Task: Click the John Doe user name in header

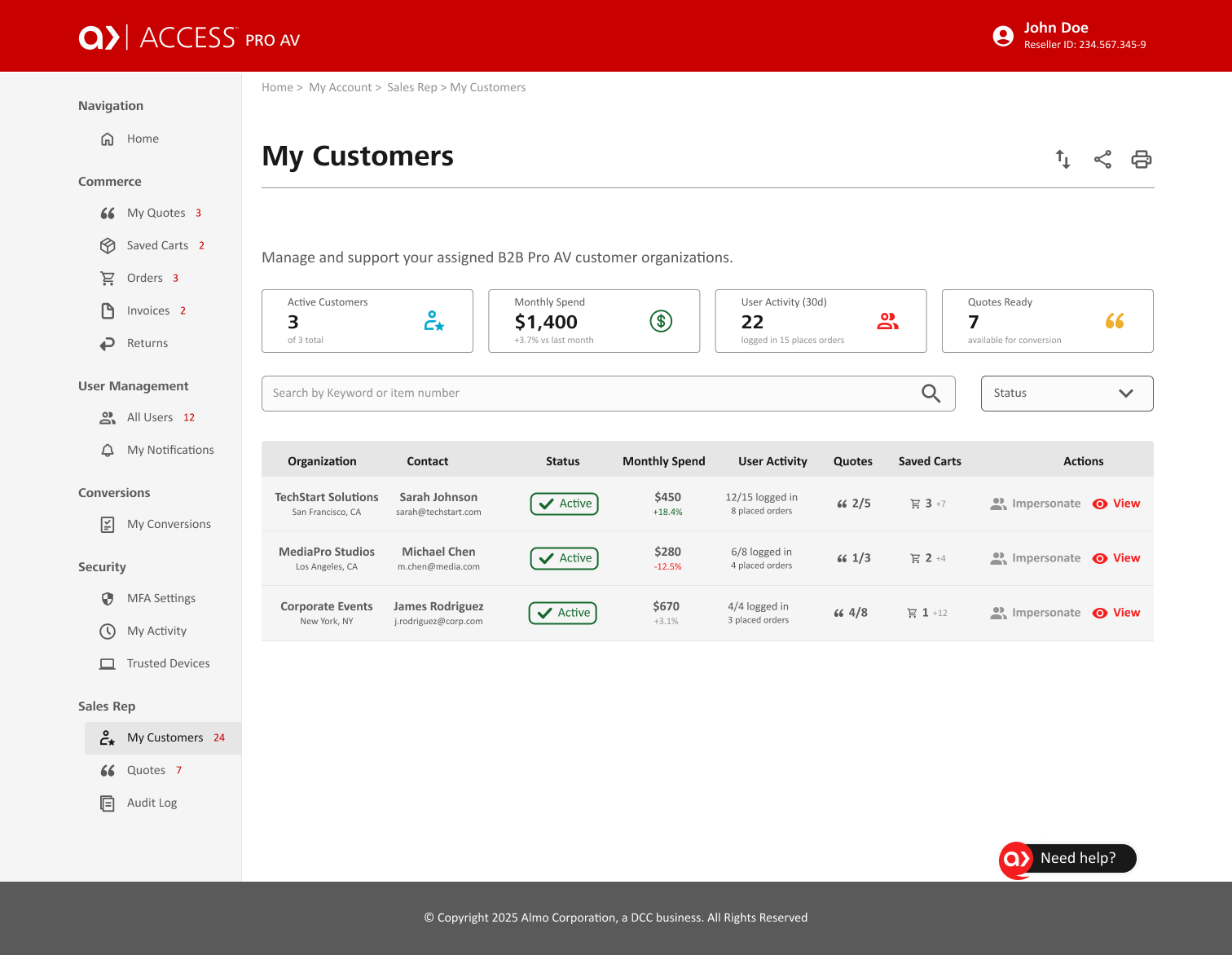Action: (1056, 28)
